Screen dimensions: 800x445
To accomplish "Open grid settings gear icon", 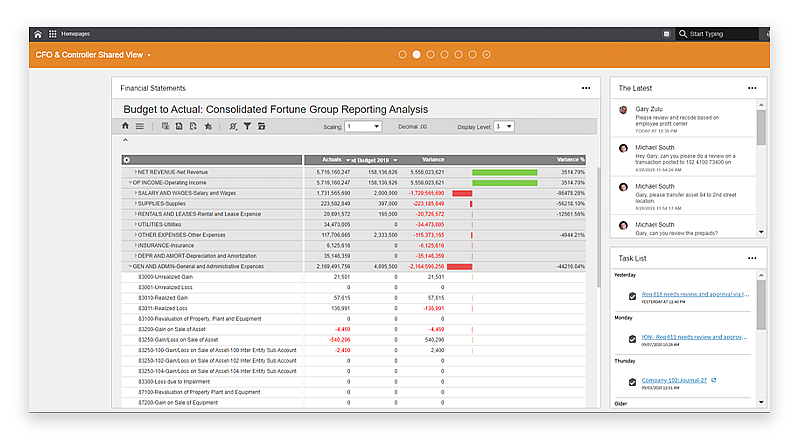I will click(x=127, y=160).
